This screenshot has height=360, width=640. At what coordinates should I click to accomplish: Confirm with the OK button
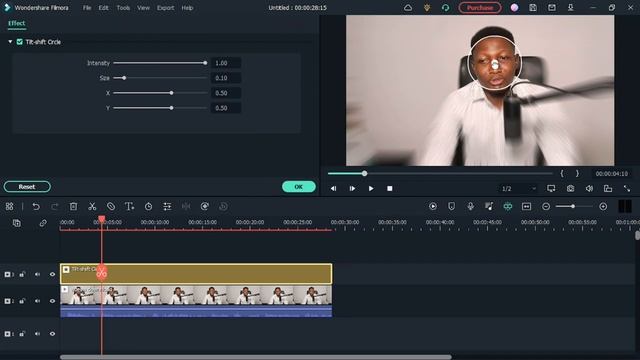click(299, 187)
